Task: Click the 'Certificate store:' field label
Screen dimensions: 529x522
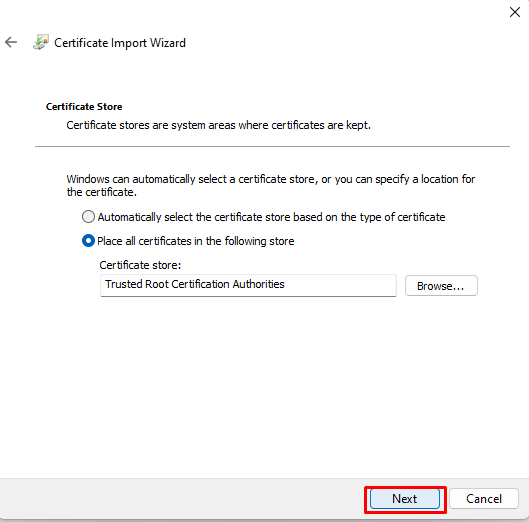Action: 140,265
